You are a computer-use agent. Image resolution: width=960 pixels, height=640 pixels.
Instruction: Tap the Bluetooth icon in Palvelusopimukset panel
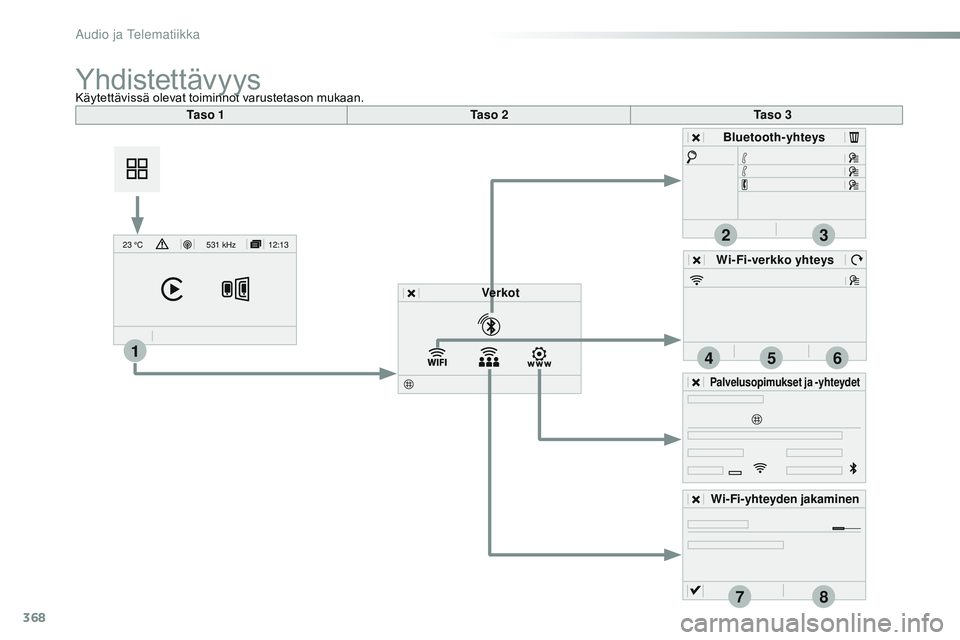pos(853,469)
